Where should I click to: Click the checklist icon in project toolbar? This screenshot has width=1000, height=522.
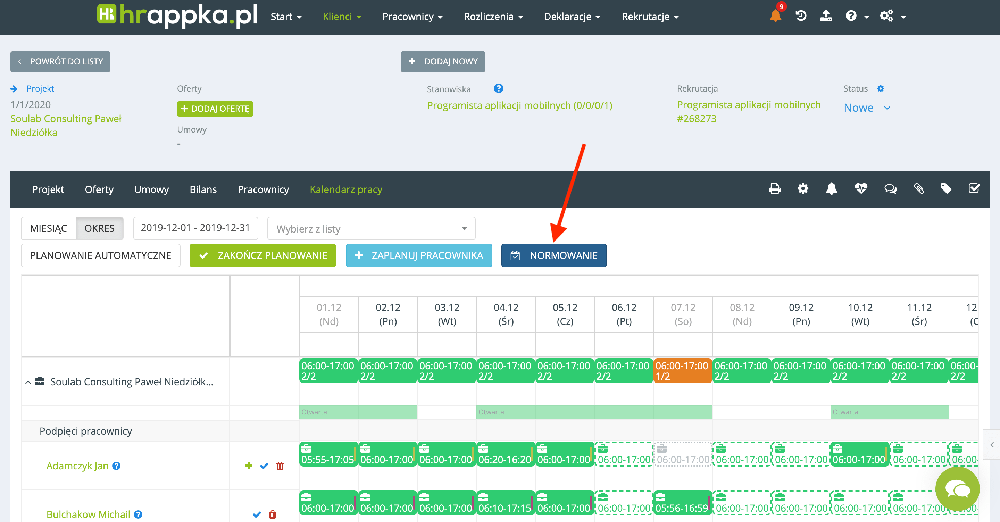tap(974, 188)
